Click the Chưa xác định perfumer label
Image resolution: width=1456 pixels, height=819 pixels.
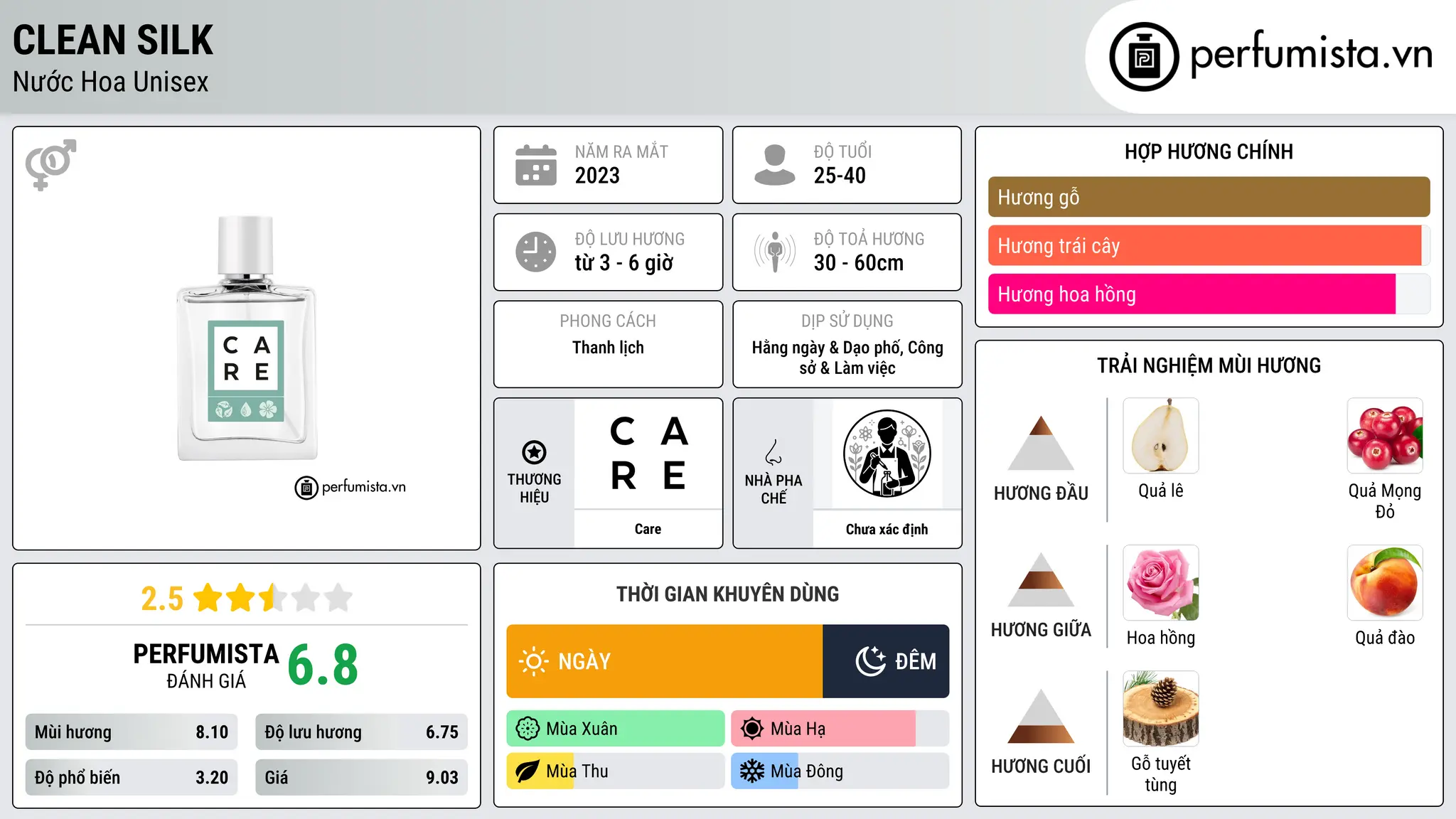[x=887, y=530]
